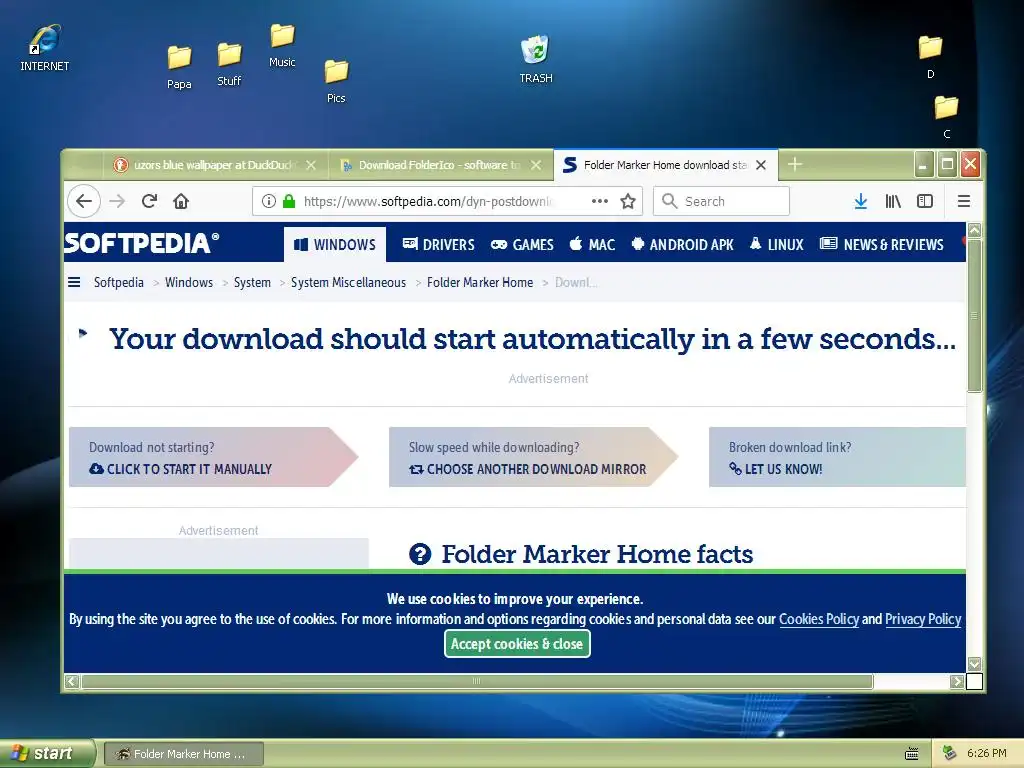Click the vertical scrollbar thumb
The height and width of the screenshot is (768, 1024).
pos(974,315)
